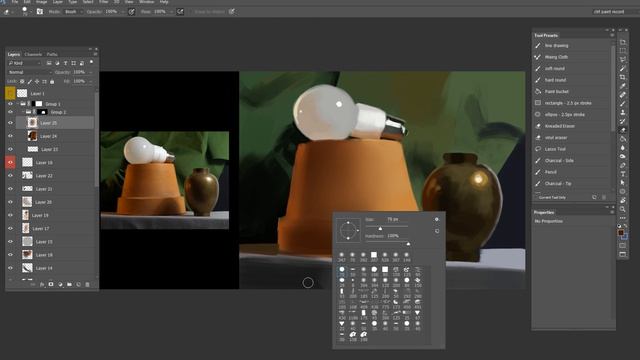
Task: Open layer Opacity 100% dropdown arrow
Action: [x=90, y=72]
